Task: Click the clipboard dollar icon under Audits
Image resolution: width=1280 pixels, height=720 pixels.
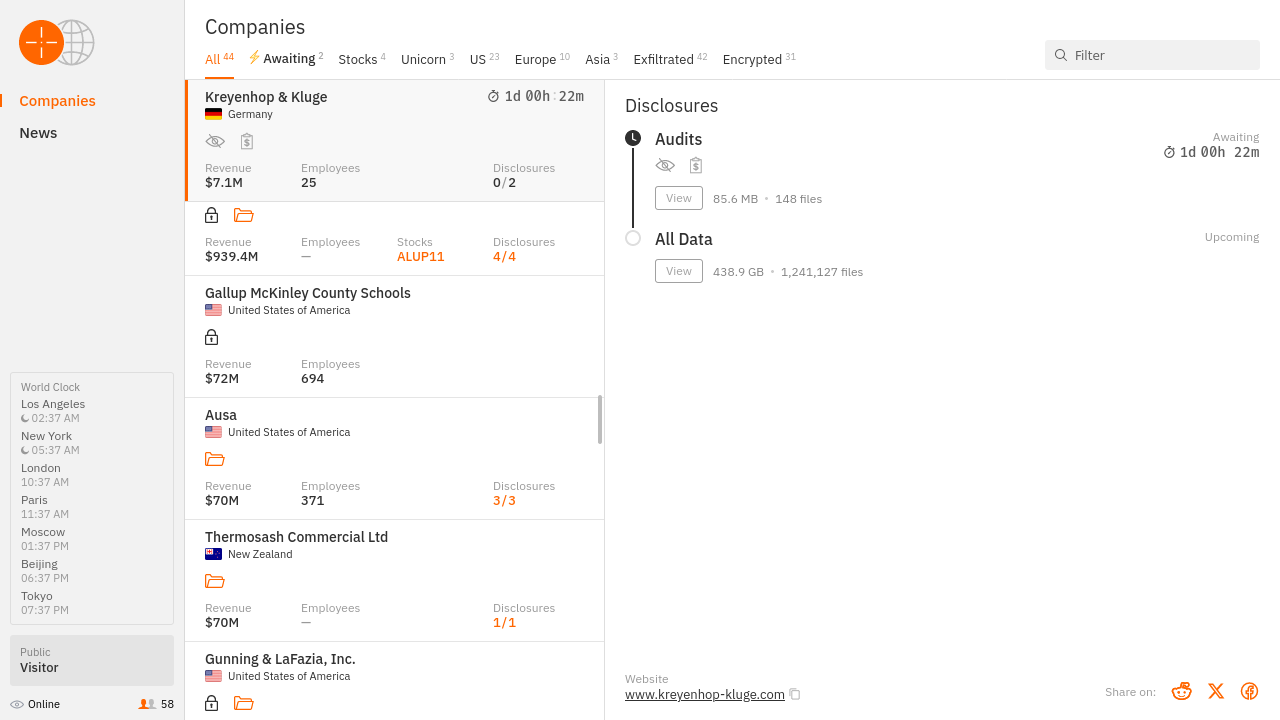Action: click(696, 165)
